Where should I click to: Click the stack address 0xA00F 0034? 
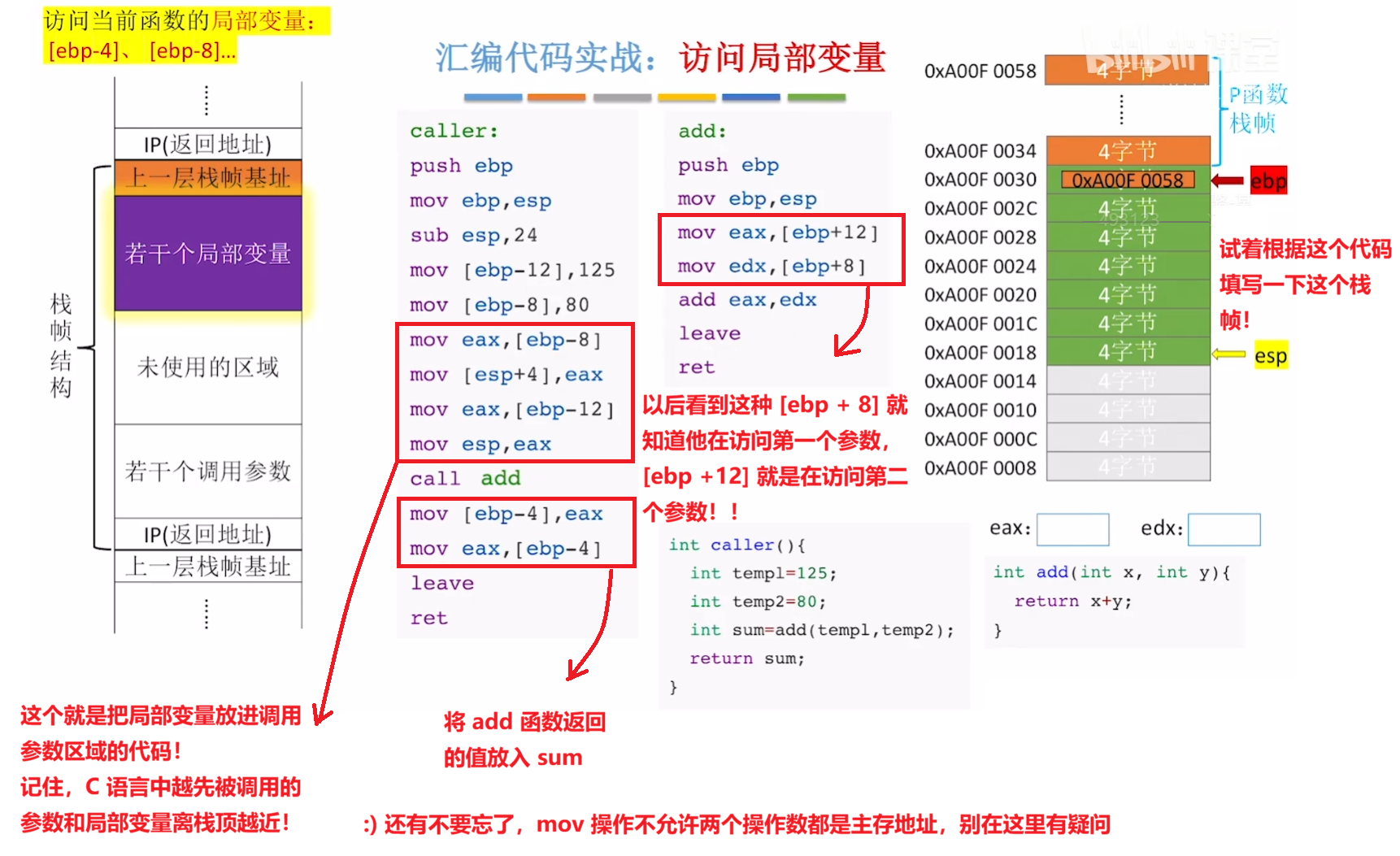tap(980, 151)
